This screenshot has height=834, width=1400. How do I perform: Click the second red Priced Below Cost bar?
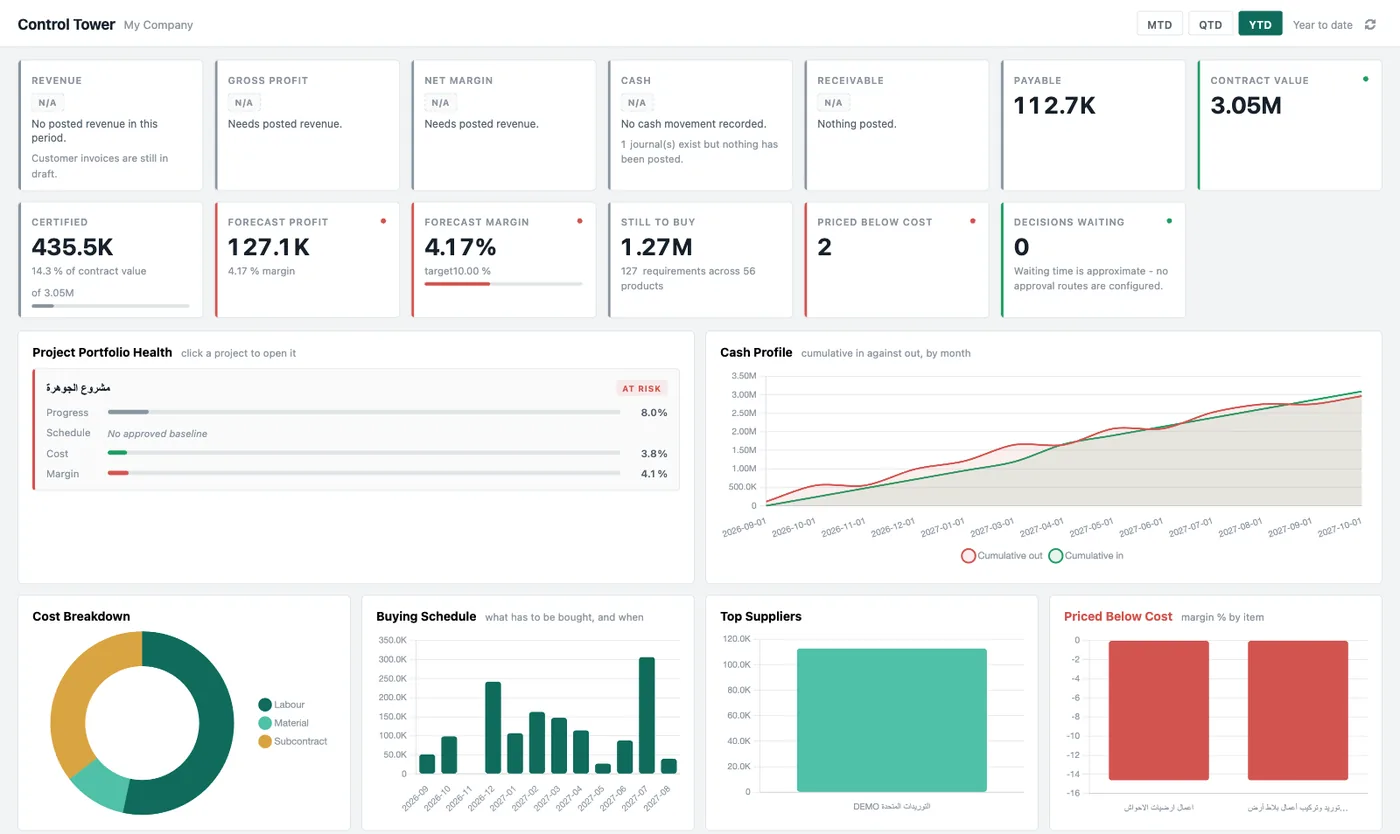click(1298, 710)
